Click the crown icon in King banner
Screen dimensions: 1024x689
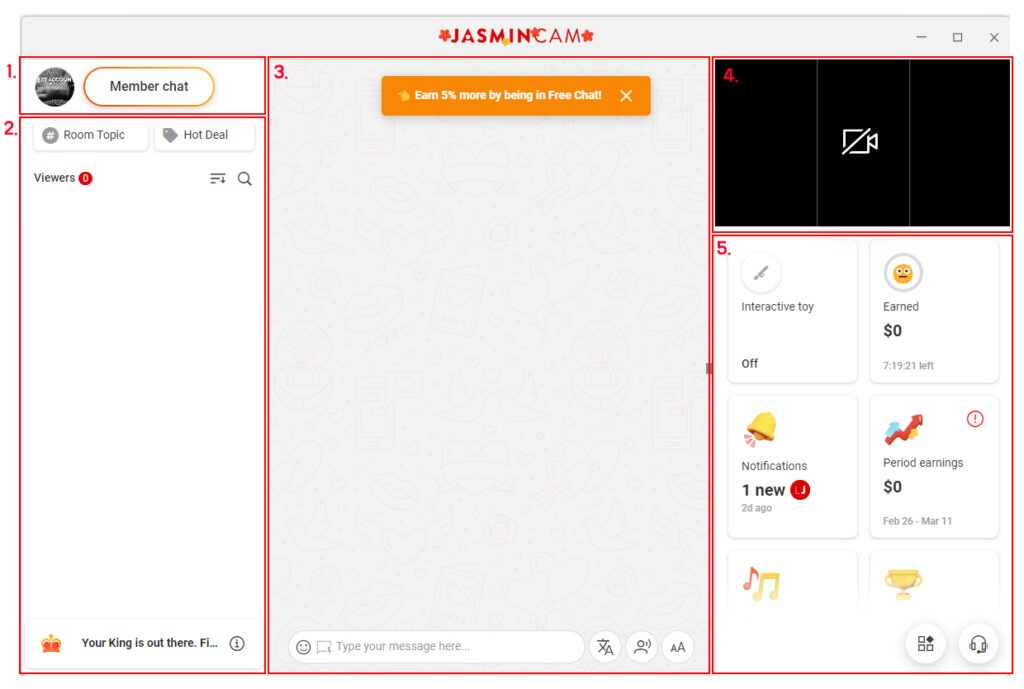[51, 643]
